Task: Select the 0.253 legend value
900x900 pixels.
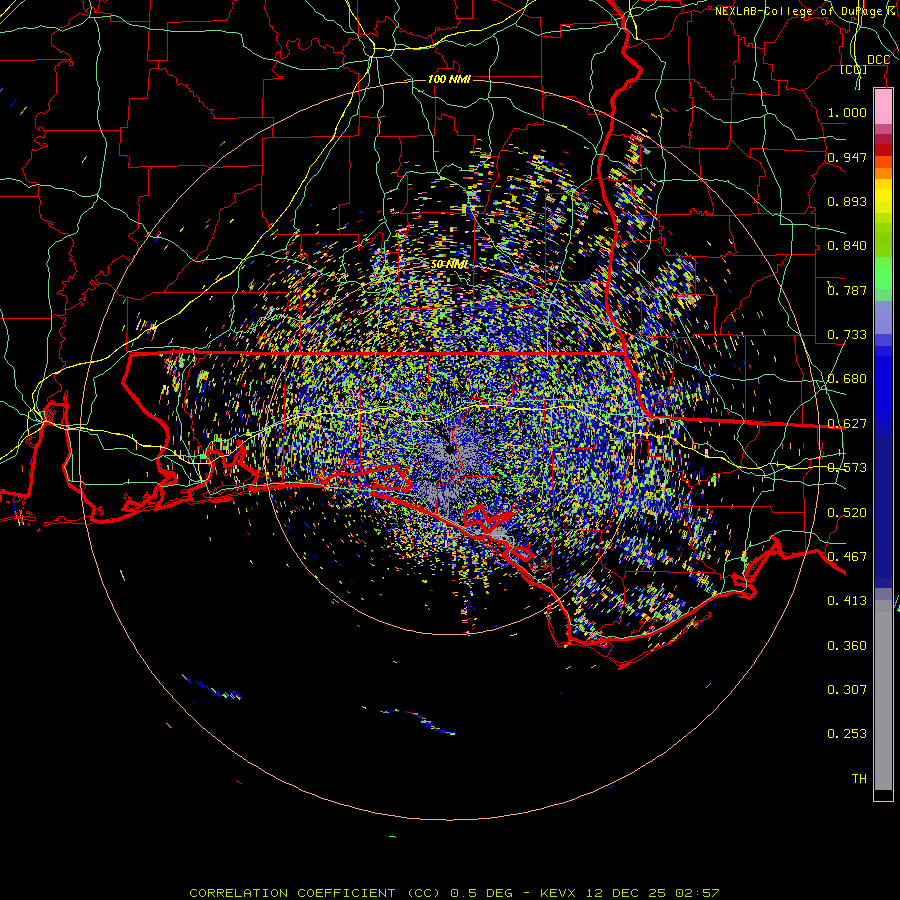Action: (847, 734)
